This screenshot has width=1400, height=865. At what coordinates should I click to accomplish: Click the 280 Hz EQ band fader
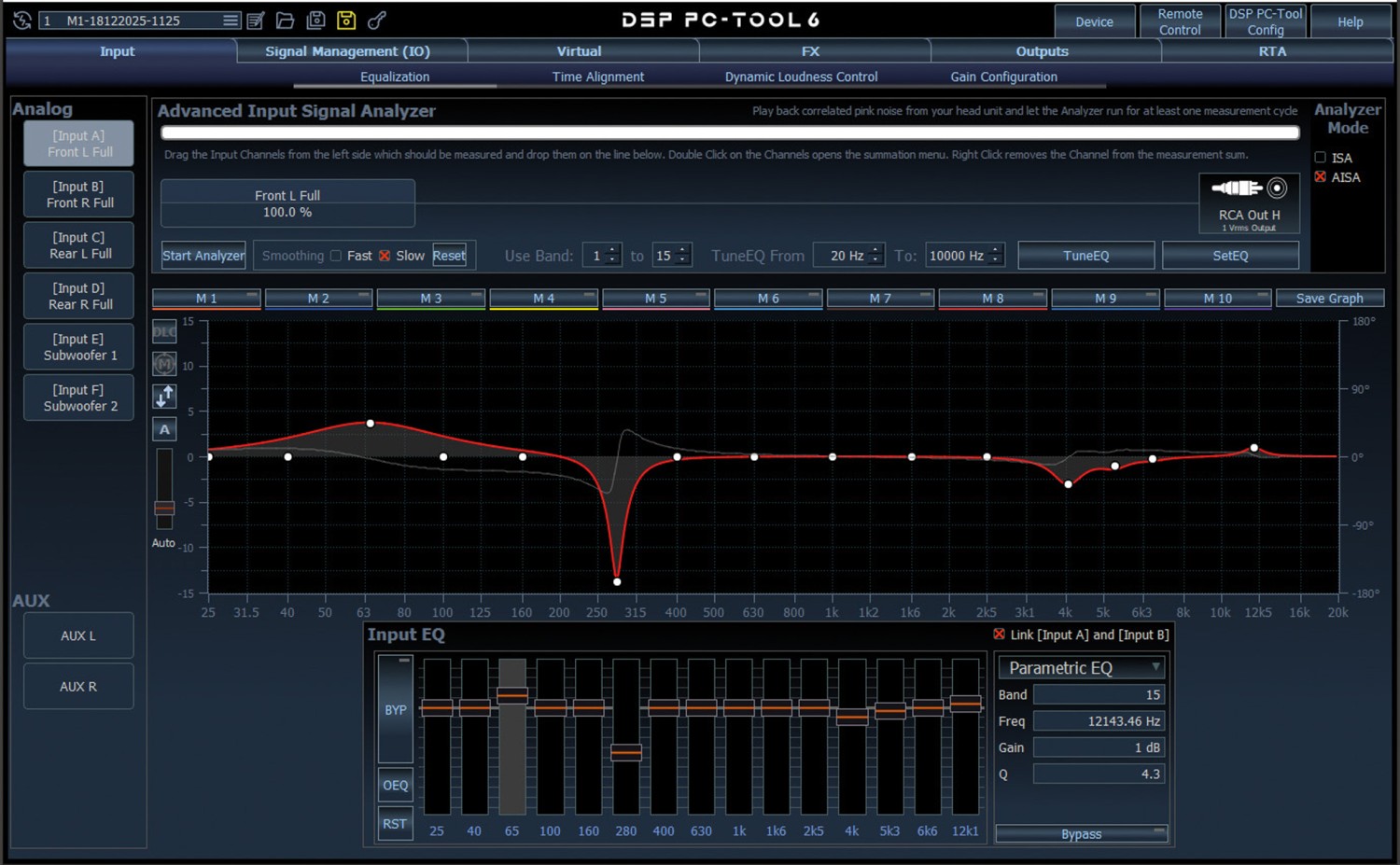tap(625, 752)
